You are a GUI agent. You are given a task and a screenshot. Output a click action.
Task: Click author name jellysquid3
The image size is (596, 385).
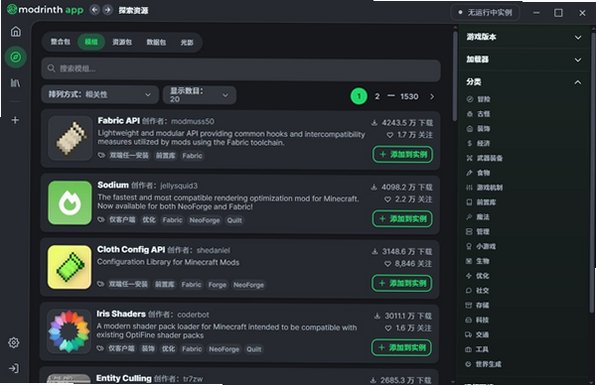[179, 186]
